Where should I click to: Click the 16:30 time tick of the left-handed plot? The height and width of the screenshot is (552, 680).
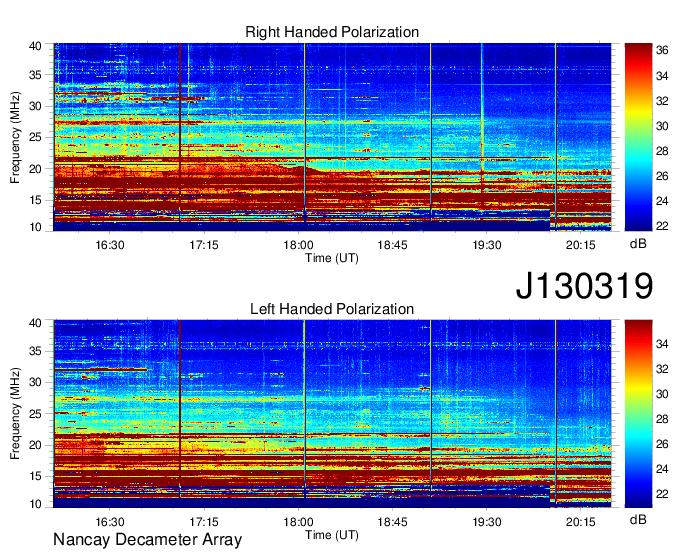coord(110,522)
